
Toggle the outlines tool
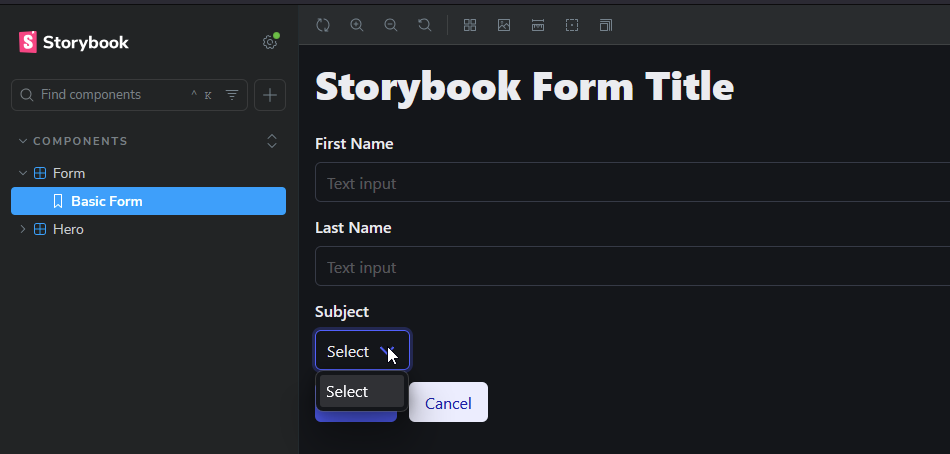click(572, 25)
